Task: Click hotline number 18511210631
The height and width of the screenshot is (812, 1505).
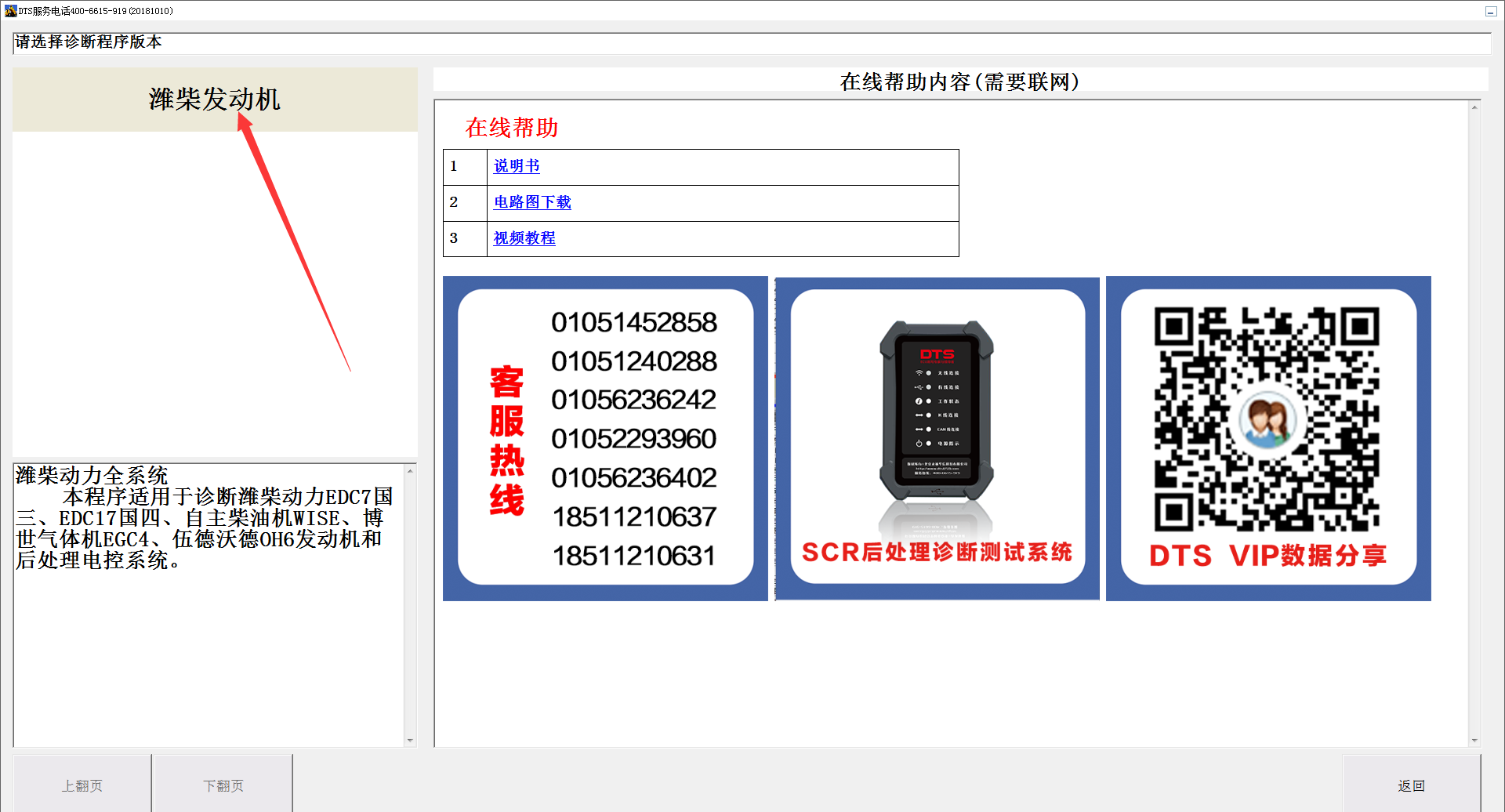Action: pyautogui.click(x=634, y=556)
